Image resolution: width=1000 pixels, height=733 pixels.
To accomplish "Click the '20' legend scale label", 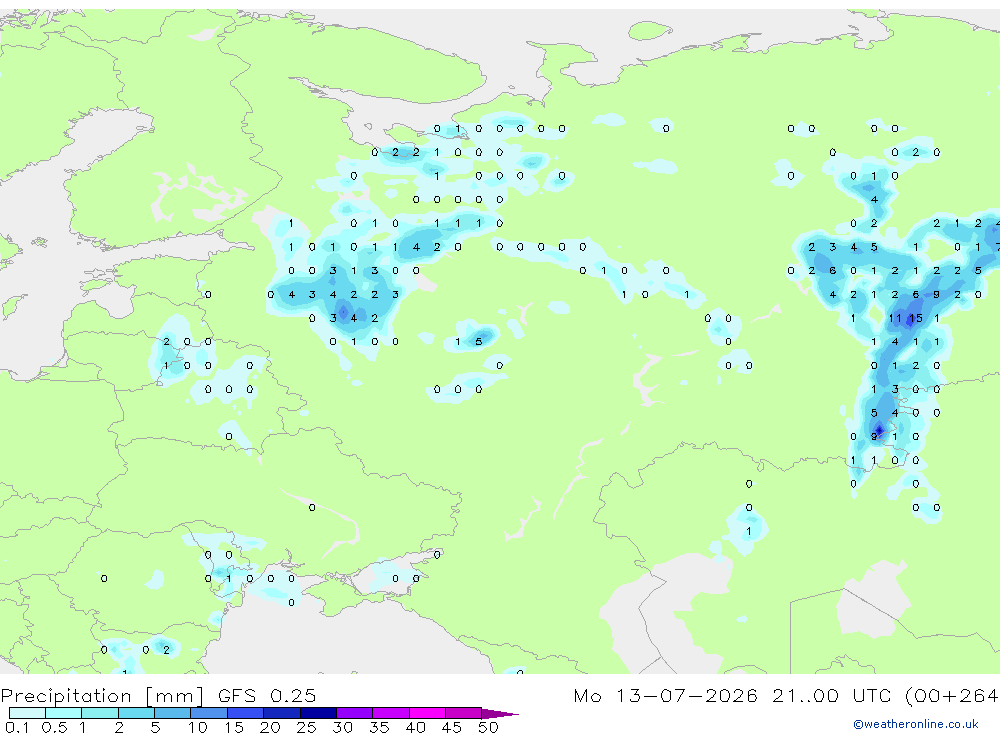I will [x=270, y=727].
